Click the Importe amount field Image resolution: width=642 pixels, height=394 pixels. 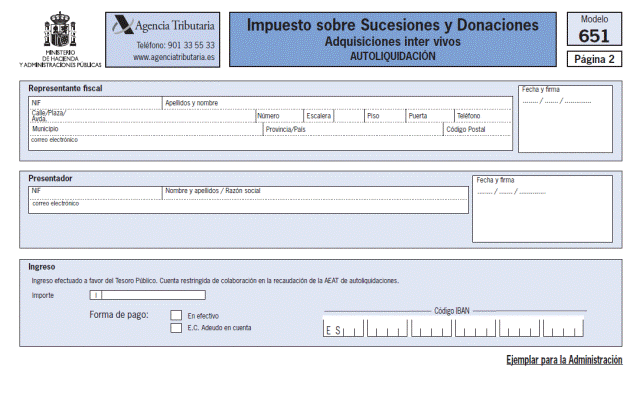click(147, 295)
